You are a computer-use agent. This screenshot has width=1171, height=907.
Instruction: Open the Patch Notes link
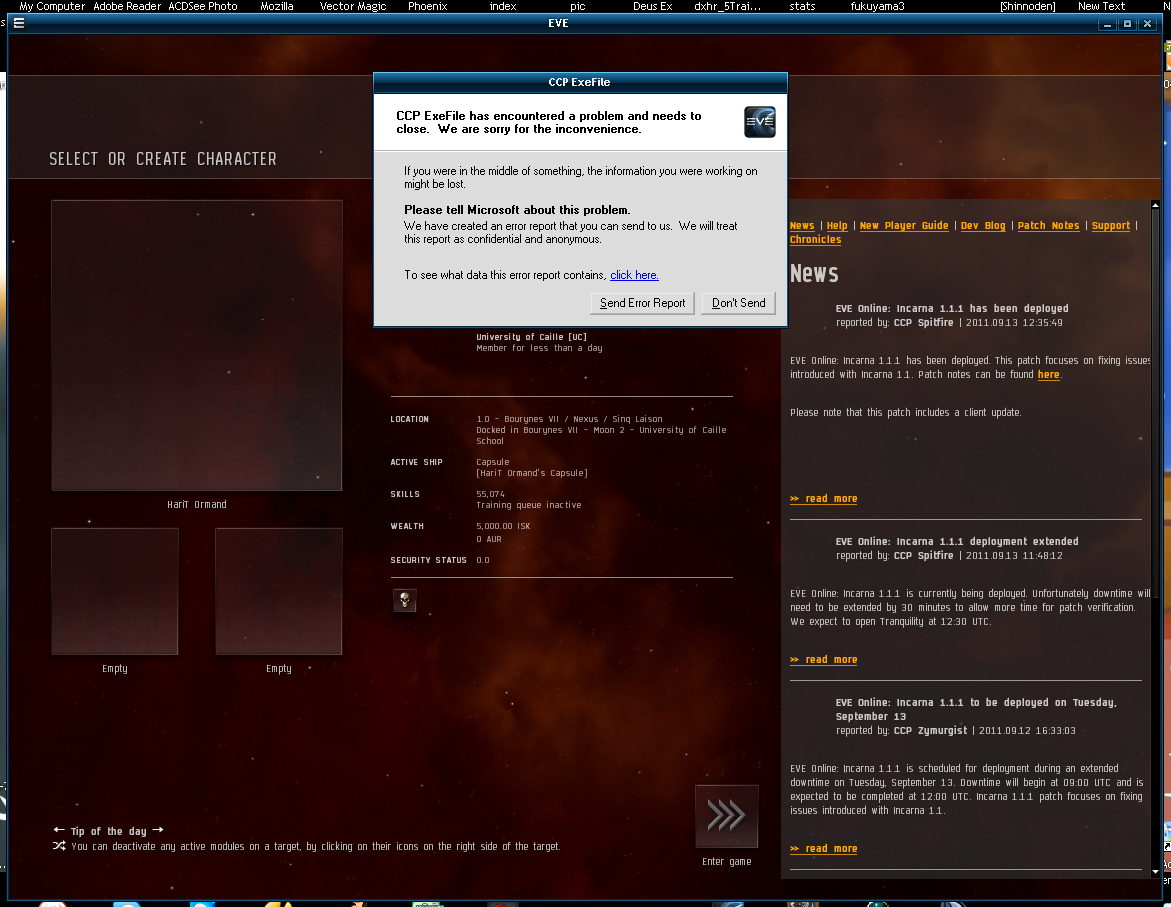tap(1049, 226)
